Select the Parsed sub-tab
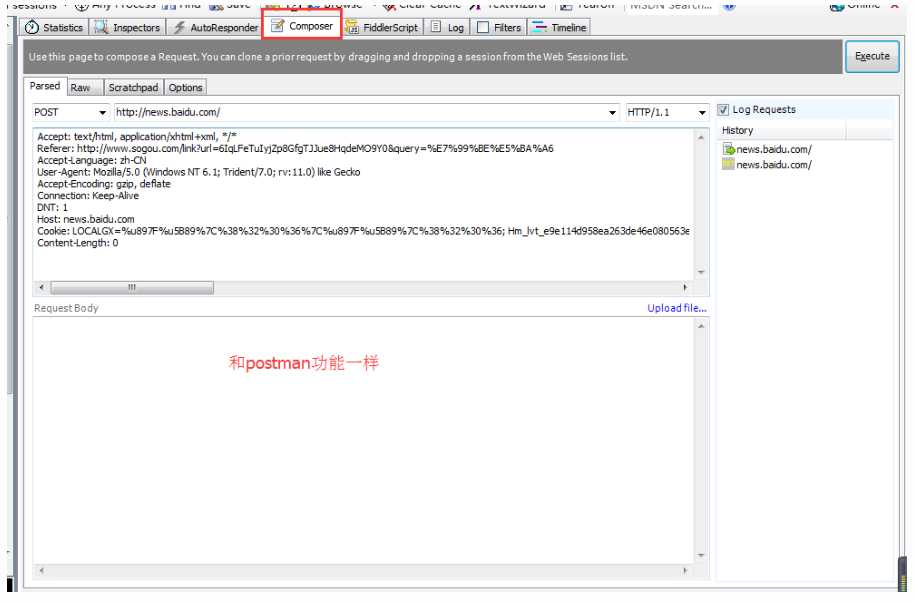This screenshot has width=915, height=602. [45, 86]
